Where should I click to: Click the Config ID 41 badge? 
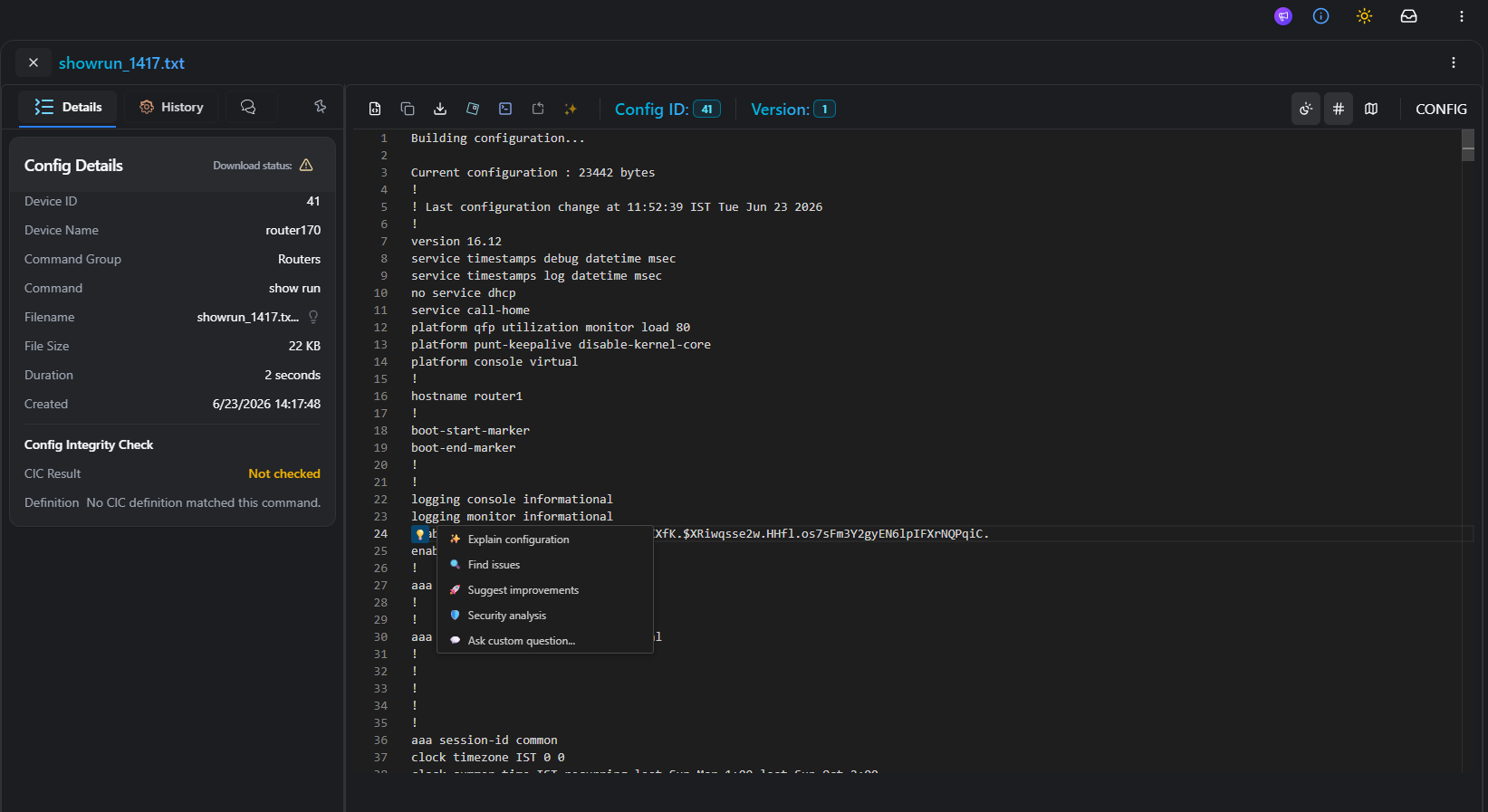pyautogui.click(x=706, y=109)
